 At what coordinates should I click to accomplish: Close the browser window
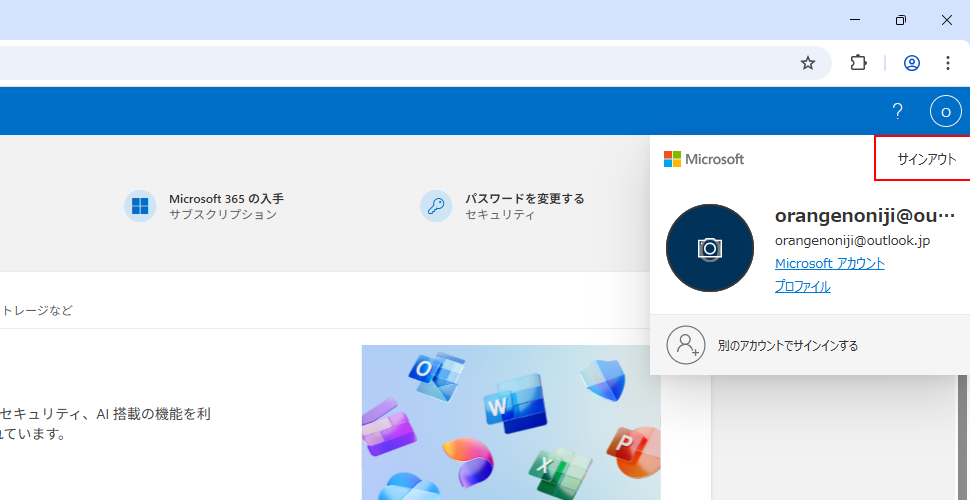click(946, 20)
